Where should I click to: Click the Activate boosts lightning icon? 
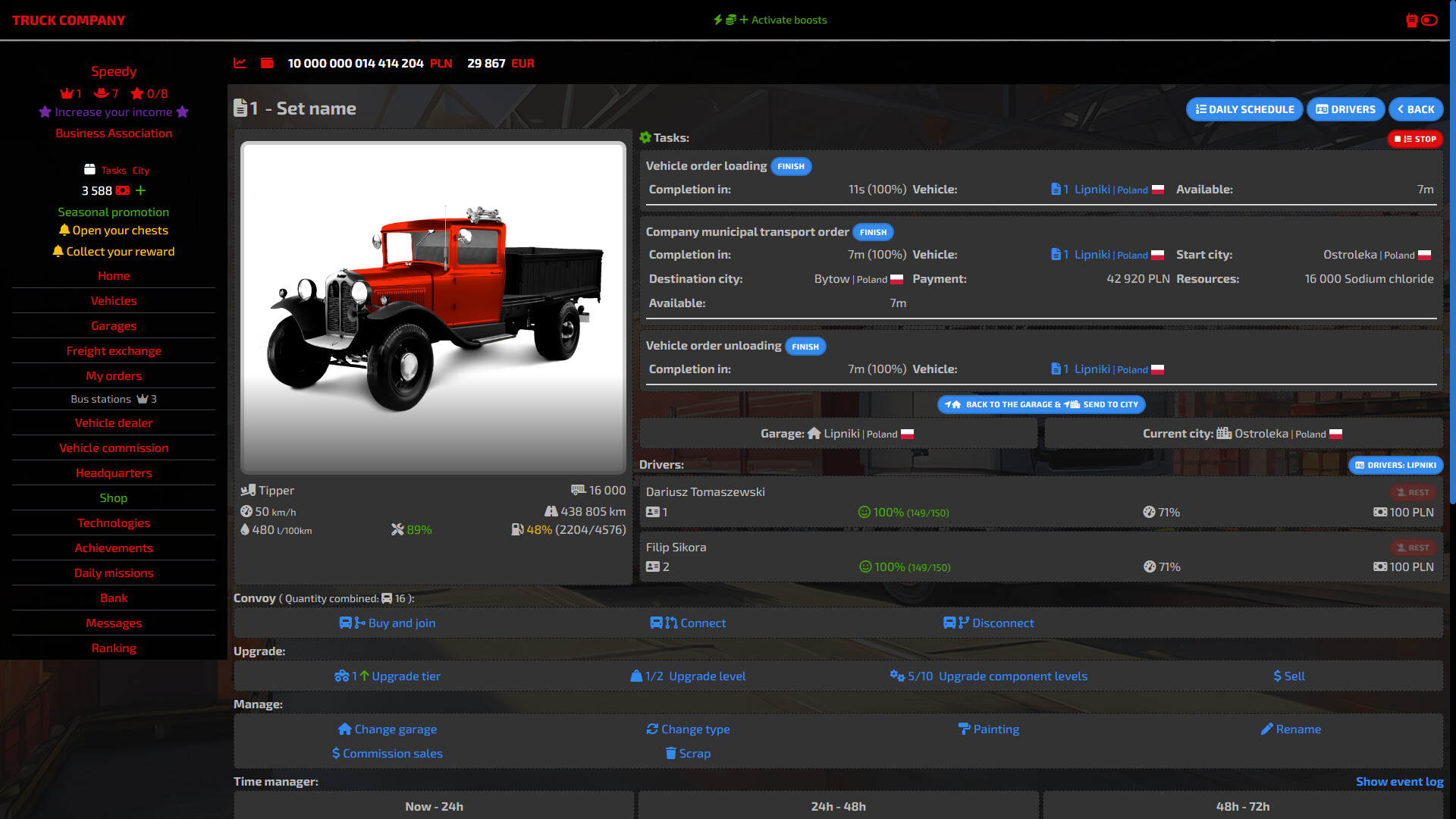point(719,20)
